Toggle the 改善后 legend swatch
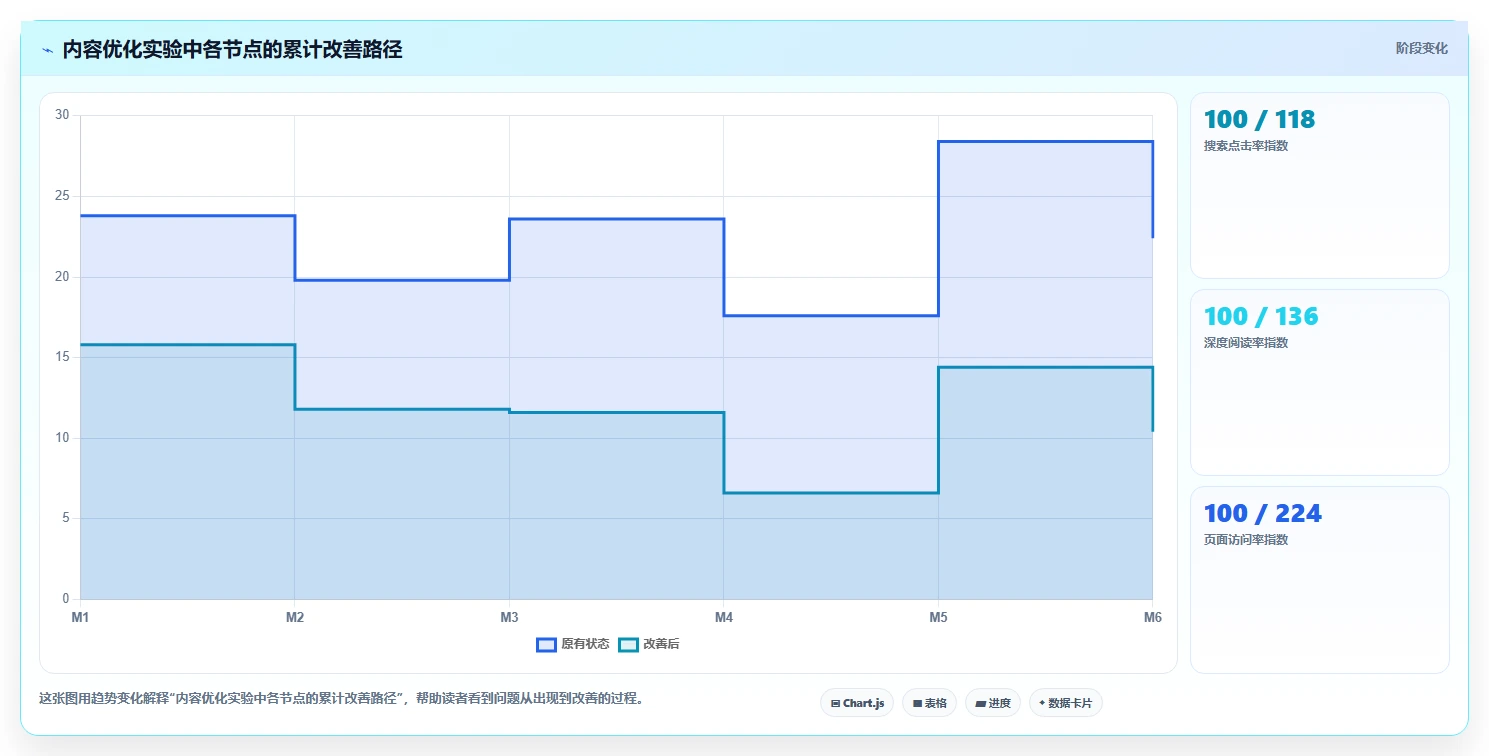This screenshot has height=756, width=1489. pos(628,645)
